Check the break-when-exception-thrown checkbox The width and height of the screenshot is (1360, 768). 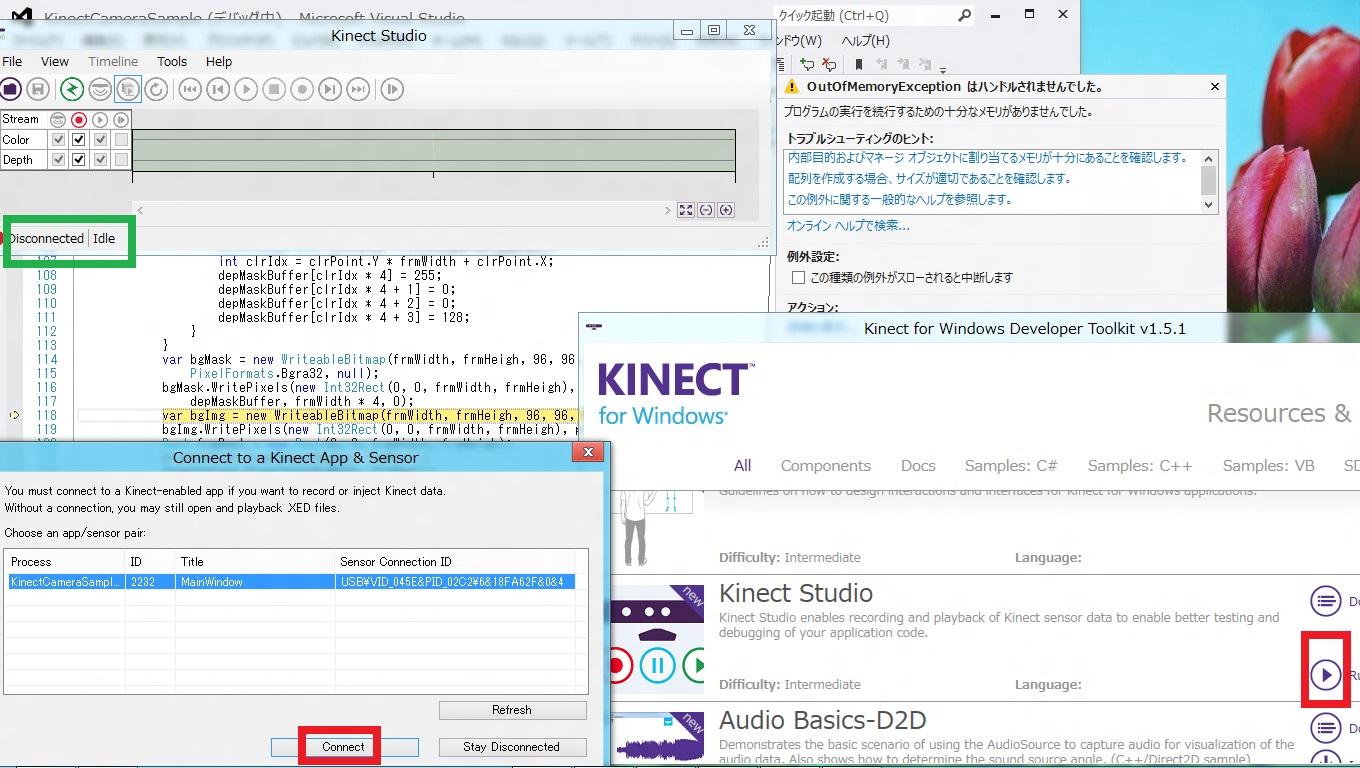[798, 277]
